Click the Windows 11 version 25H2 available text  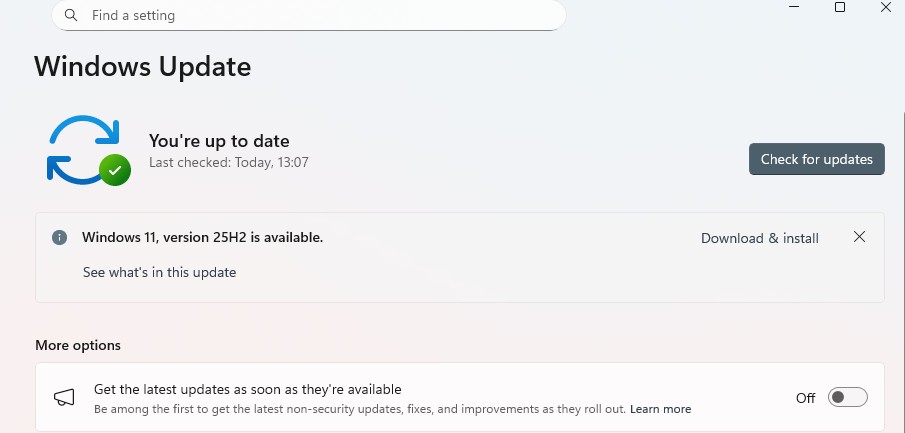pos(202,237)
